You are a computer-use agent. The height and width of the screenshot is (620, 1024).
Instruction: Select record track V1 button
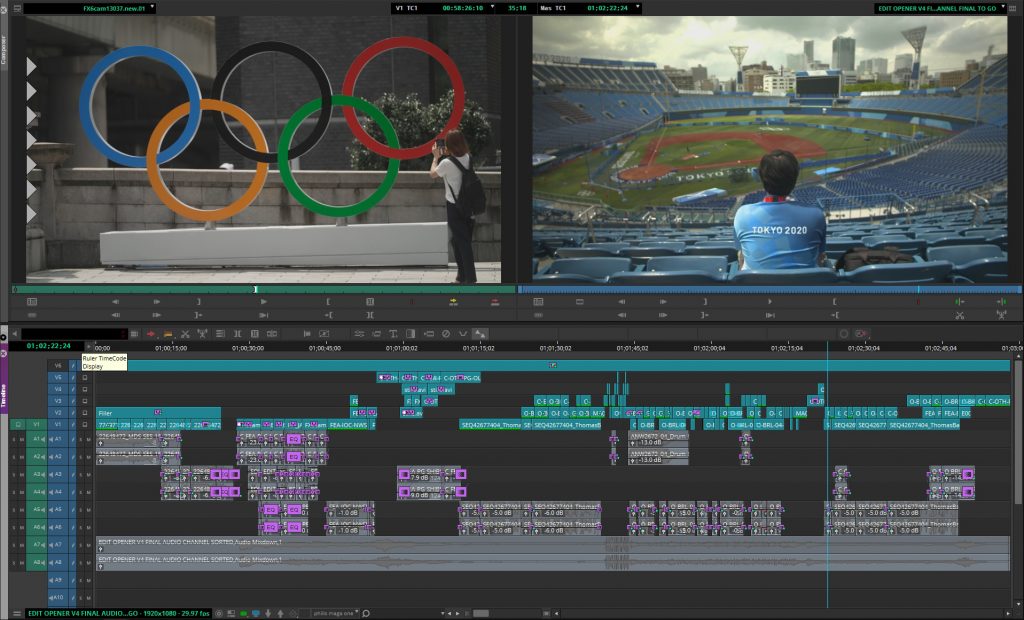(58, 425)
